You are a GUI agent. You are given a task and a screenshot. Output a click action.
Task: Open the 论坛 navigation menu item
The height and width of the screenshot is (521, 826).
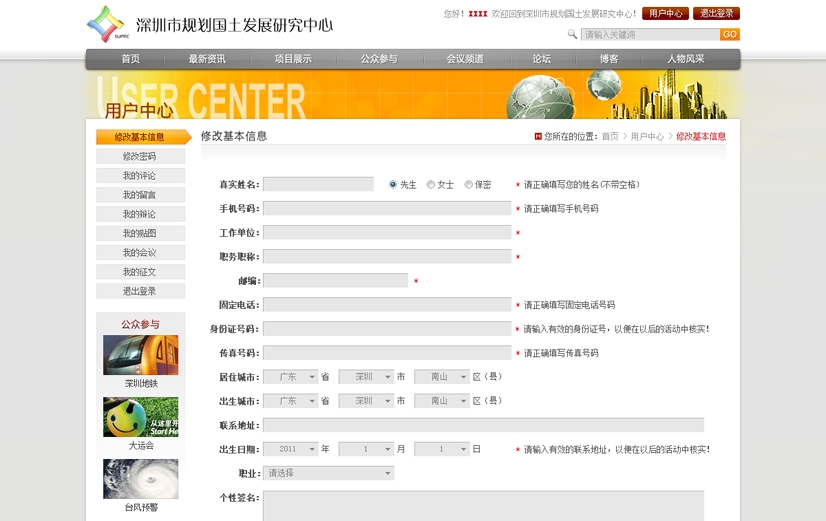pos(542,59)
